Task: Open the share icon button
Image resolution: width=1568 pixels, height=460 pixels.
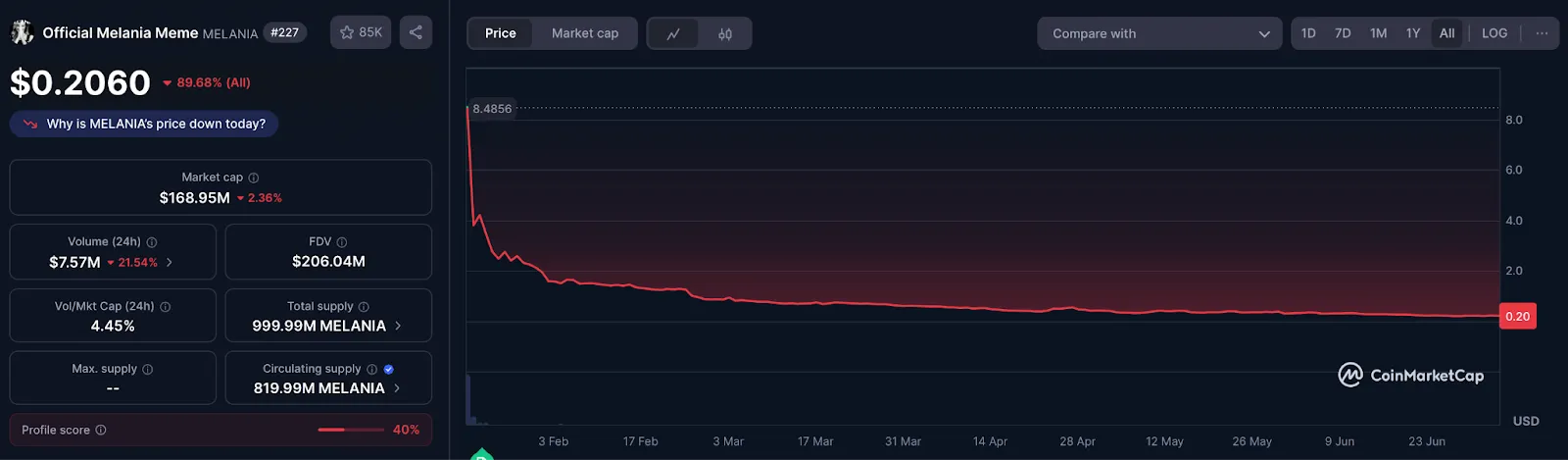Action: (x=416, y=32)
